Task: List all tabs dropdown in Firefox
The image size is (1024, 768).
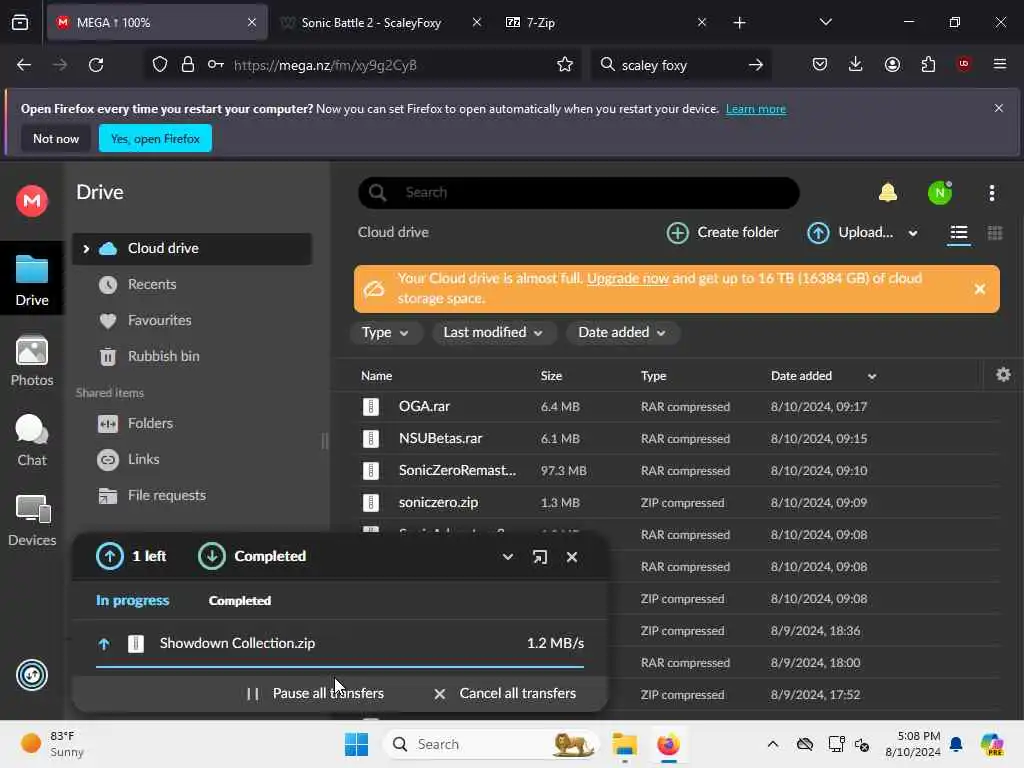Action: point(825,22)
